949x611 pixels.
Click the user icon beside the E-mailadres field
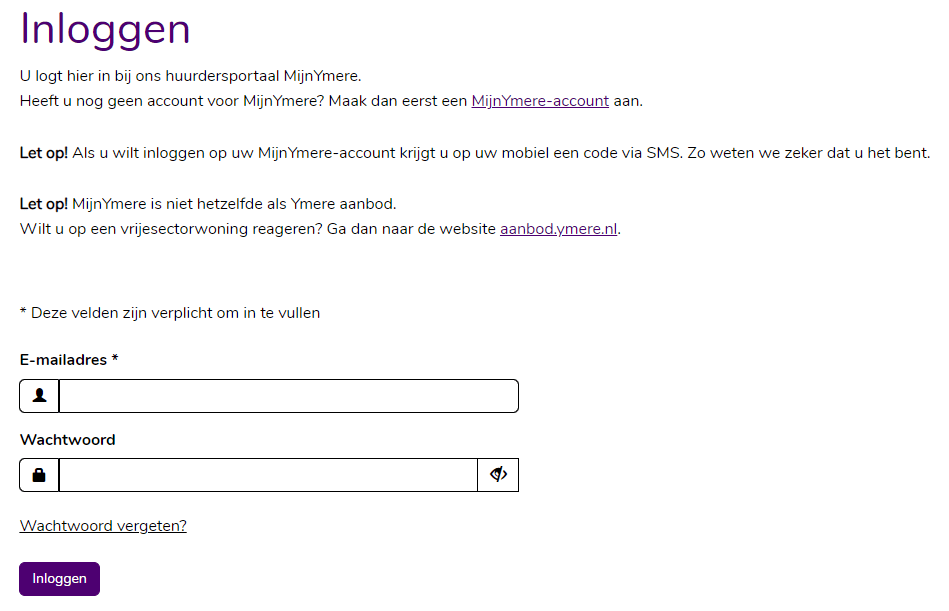(39, 396)
